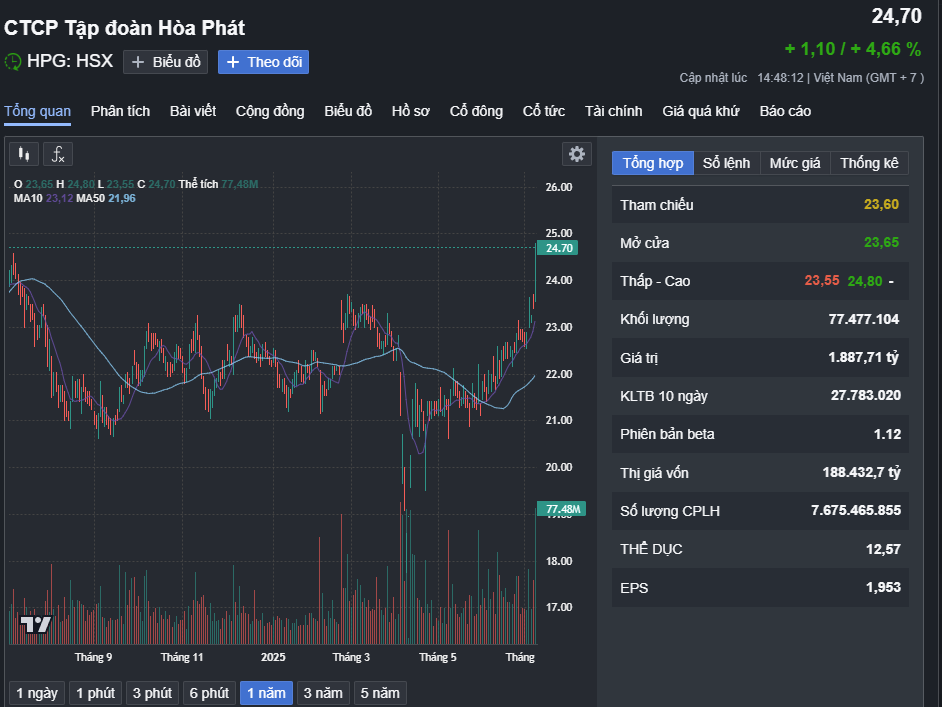This screenshot has height=707, width=942.
Task: Click the Phiên bản beta value 1.12
Action: click(887, 434)
